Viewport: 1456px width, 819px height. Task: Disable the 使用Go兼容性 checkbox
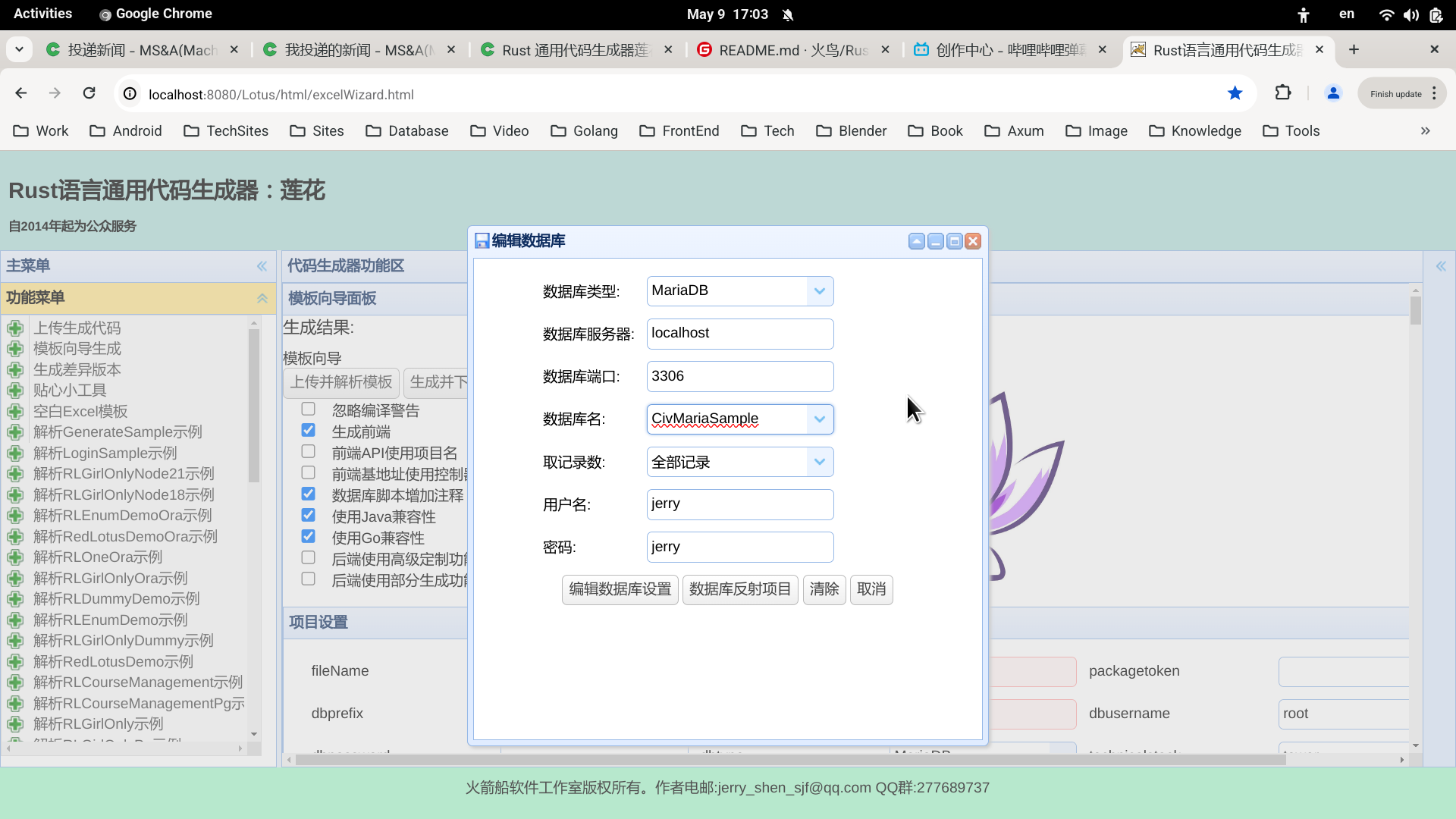[x=308, y=536]
